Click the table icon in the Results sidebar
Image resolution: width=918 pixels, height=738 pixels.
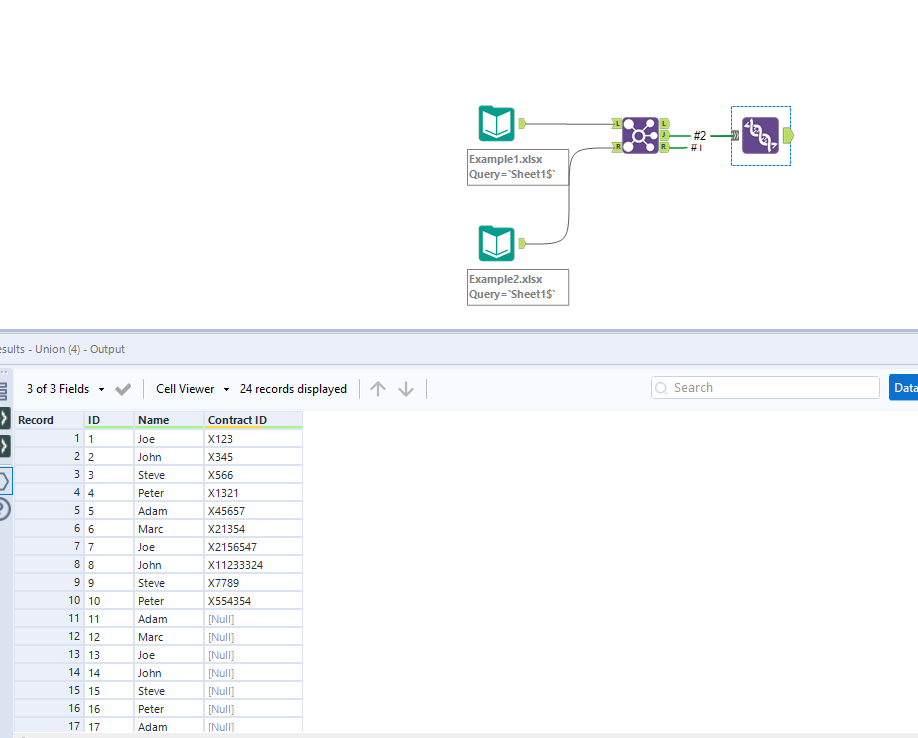click(4, 390)
